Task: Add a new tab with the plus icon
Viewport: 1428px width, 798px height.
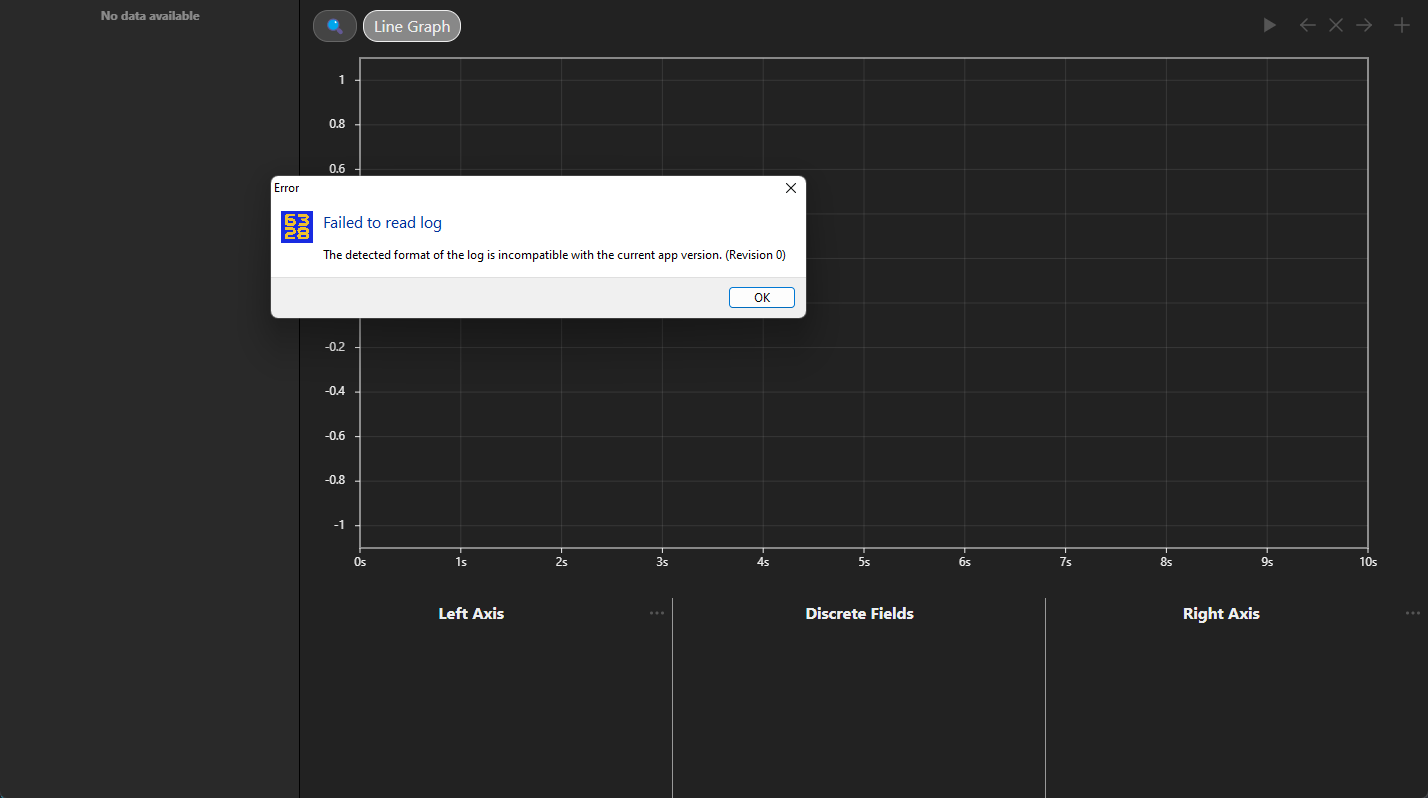Action: coord(1401,25)
